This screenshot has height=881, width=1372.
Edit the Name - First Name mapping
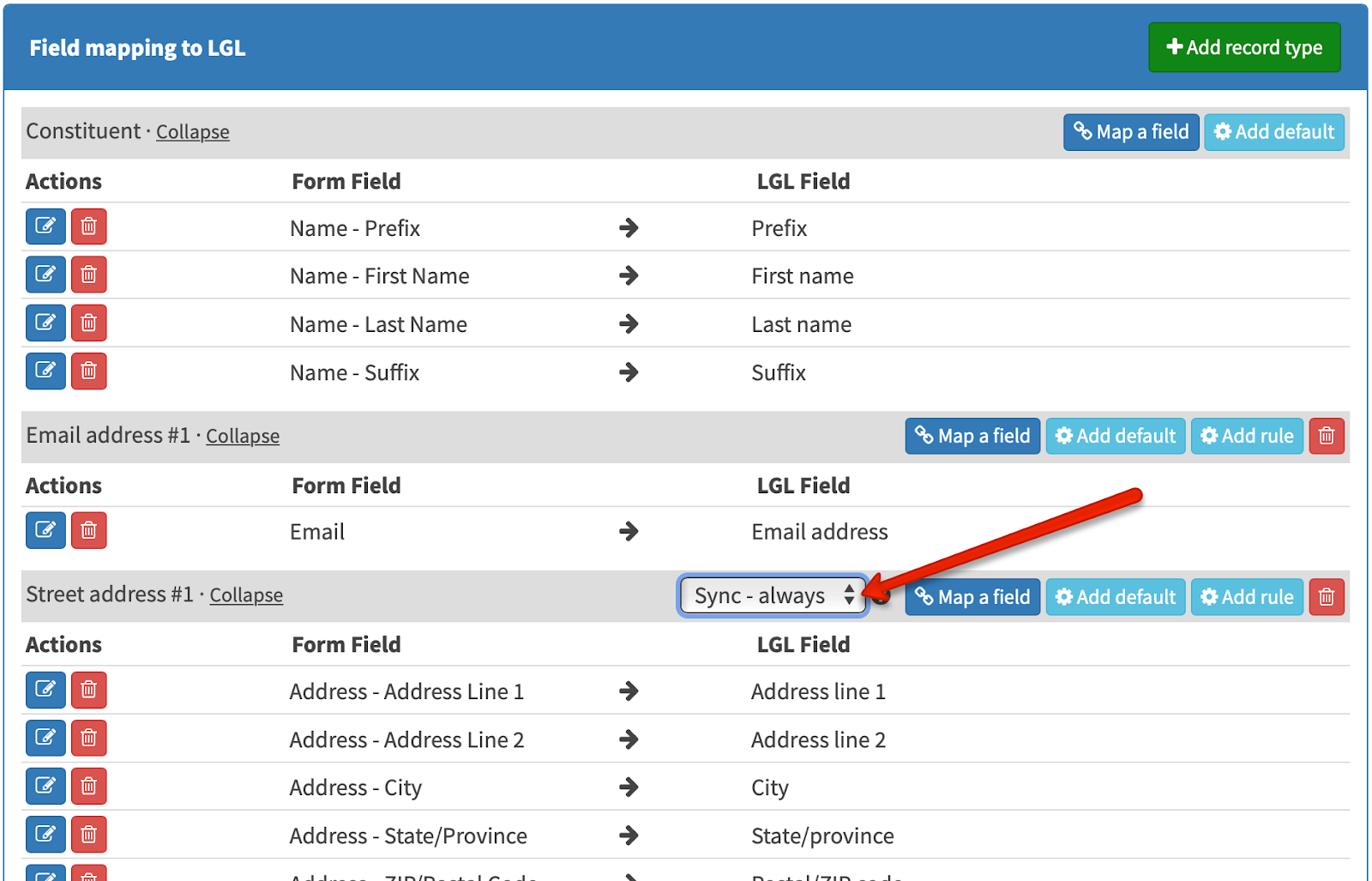45,275
